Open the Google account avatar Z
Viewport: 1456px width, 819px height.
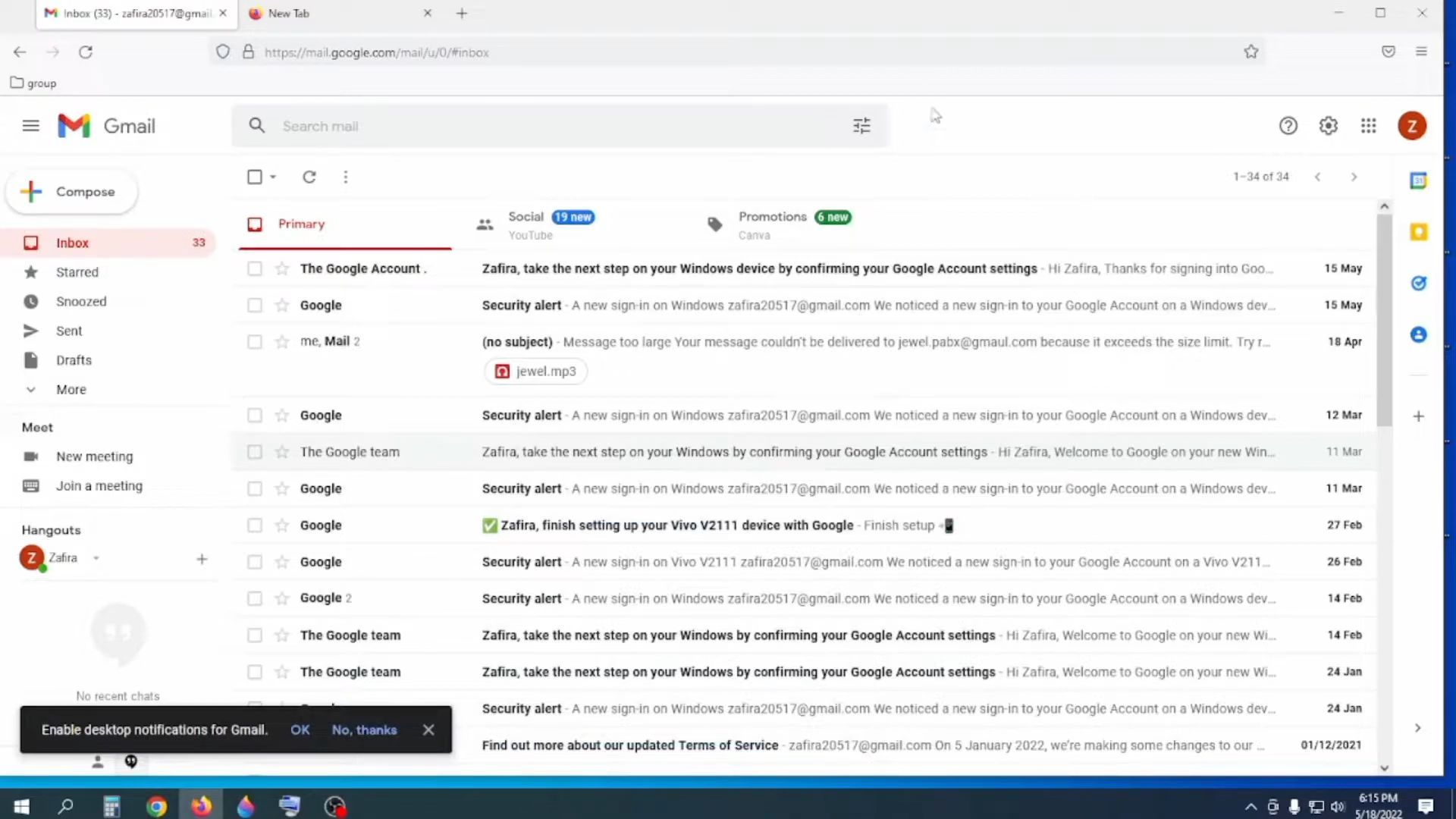pos(1412,126)
